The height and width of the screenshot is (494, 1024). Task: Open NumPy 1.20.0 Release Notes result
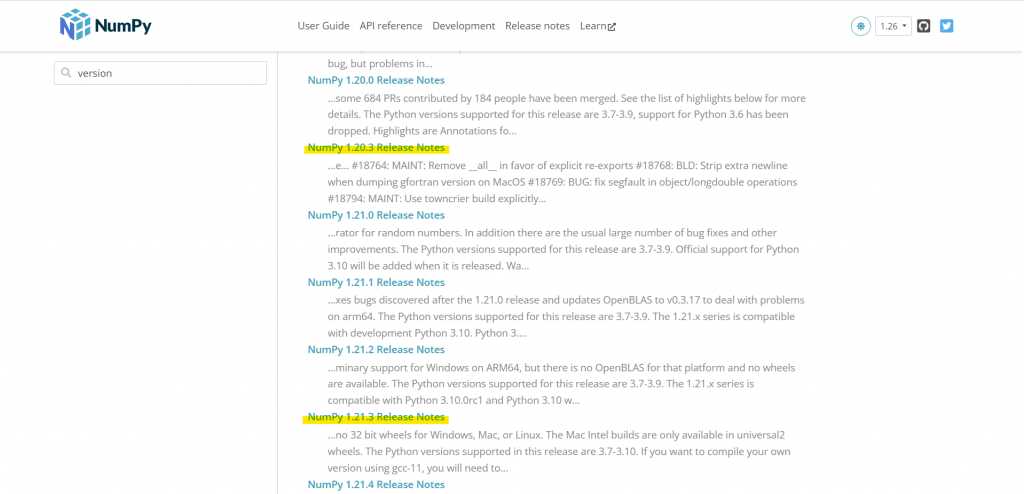point(376,80)
